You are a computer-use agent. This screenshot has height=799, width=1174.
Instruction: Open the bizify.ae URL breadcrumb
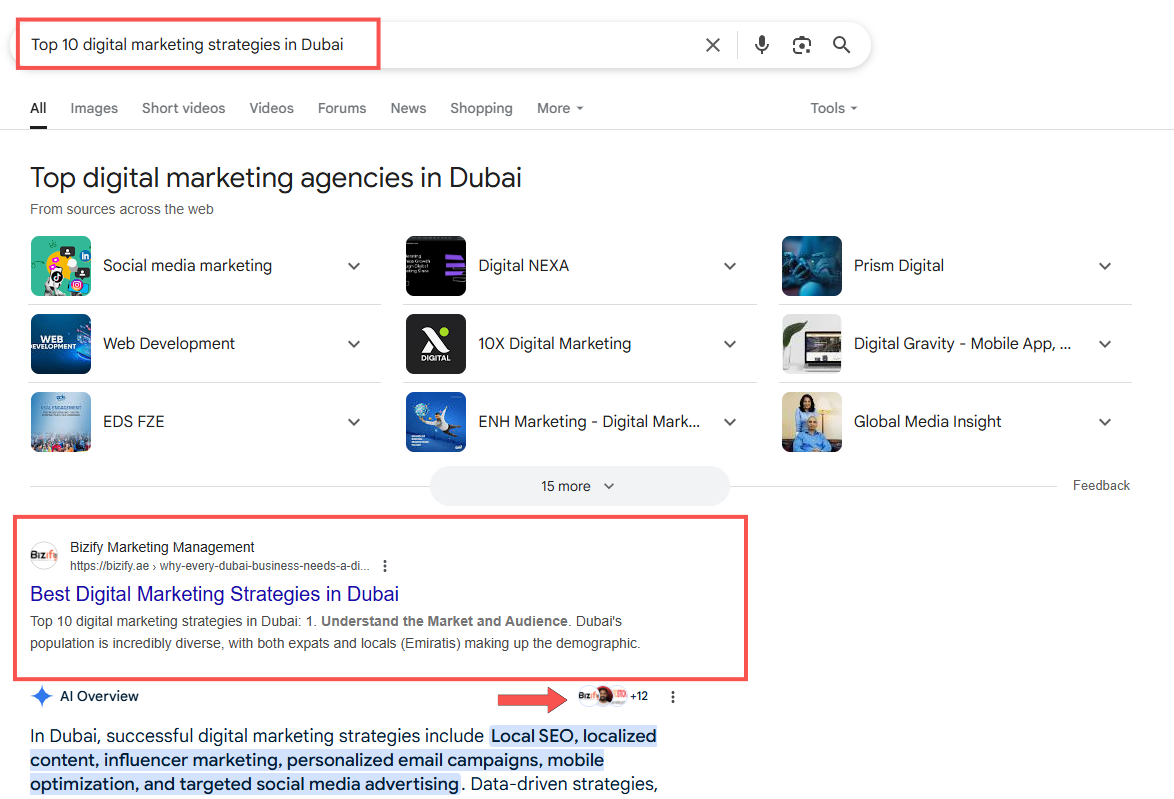[x=219, y=566]
